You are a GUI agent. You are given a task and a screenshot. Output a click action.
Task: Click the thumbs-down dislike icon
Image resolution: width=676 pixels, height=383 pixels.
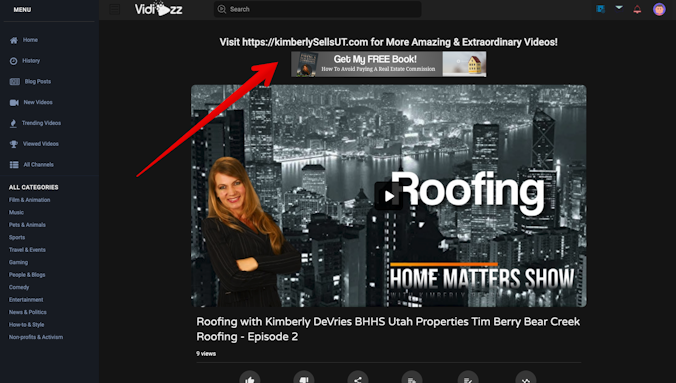coord(304,378)
